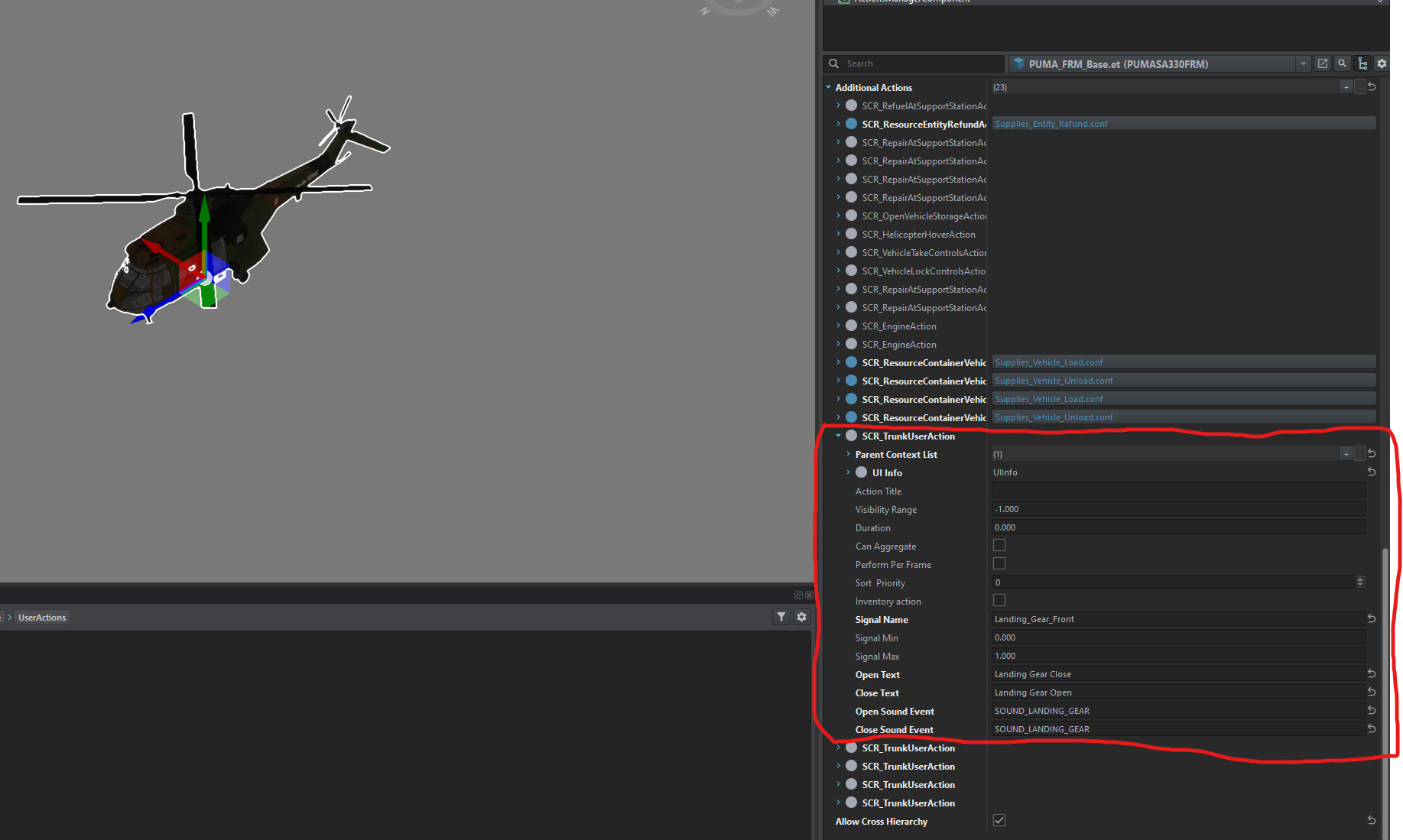1403x840 pixels.
Task: Click the search magnifier icon
Action: [834, 63]
